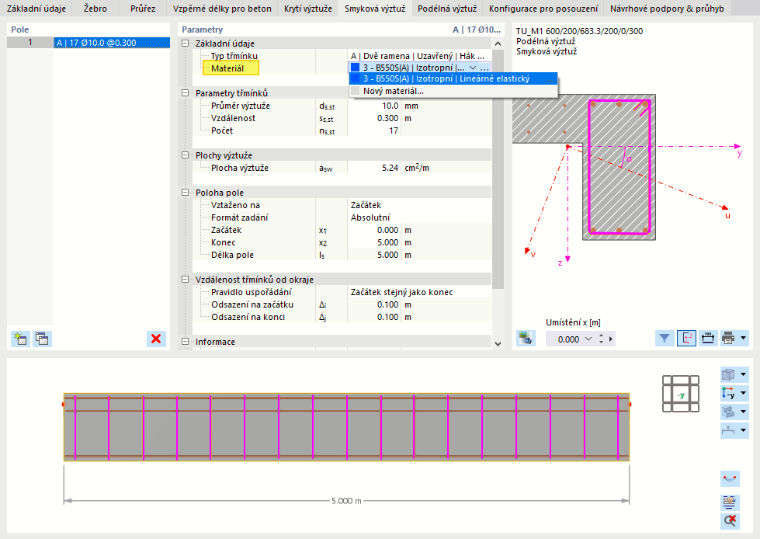Switch to the Podélná výztuž tab
The width and height of the screenshot is (760, 539).
coord(447,9)
